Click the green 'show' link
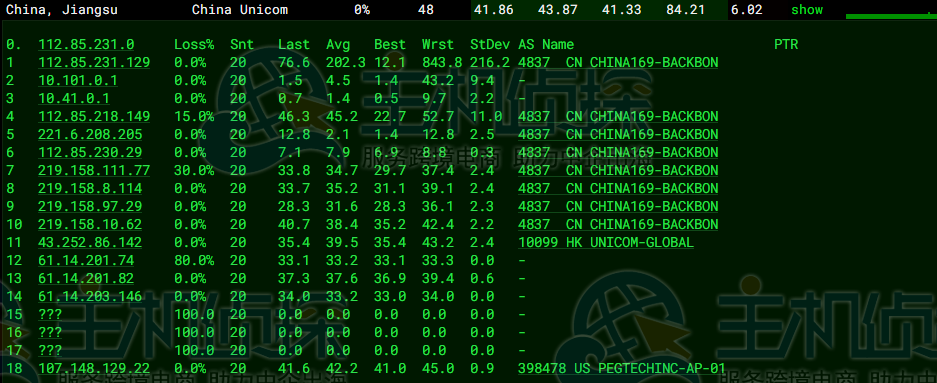 tap(807, 10)
